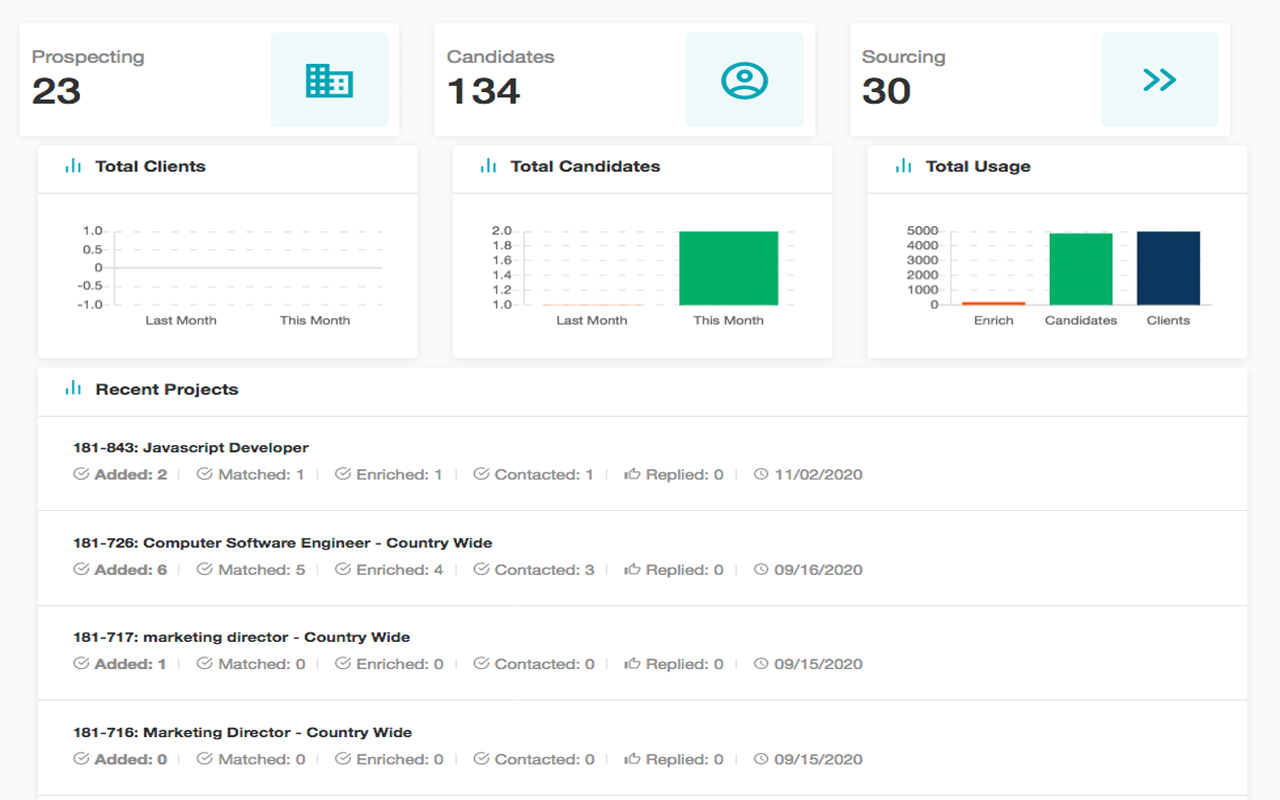This screenshot has width=1280, height=800.
Task: Open the Prospecting 23 summary card
Action: [209, 80]
